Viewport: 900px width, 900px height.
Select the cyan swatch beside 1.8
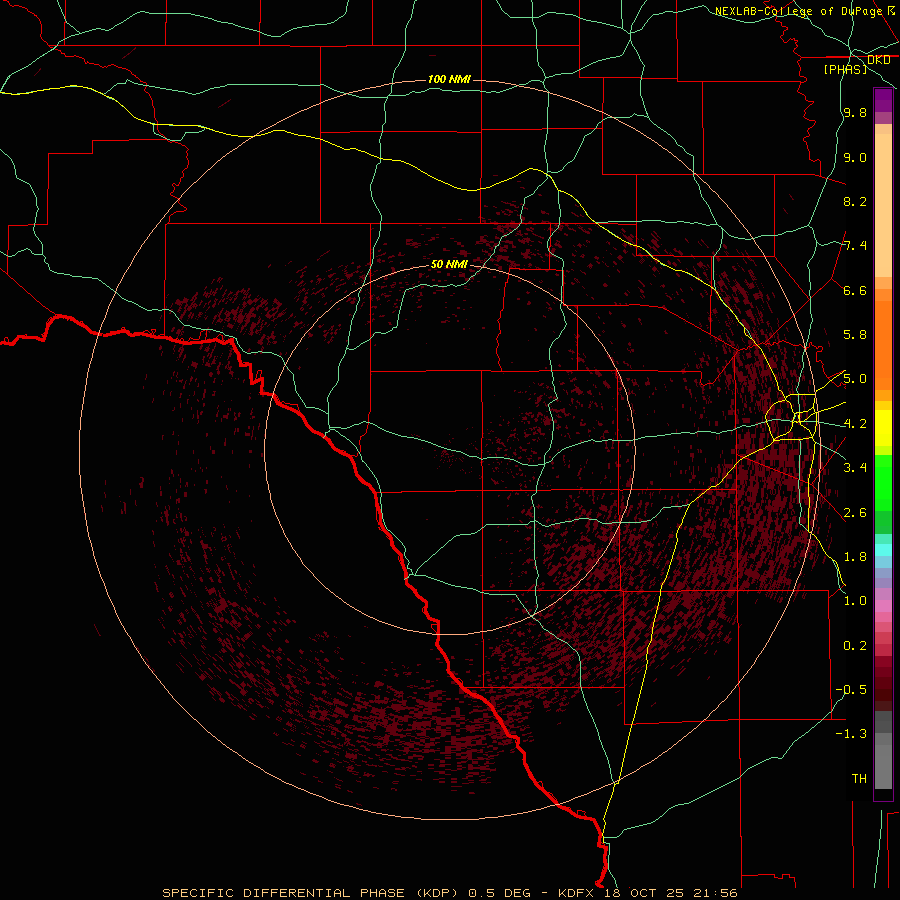883,550
